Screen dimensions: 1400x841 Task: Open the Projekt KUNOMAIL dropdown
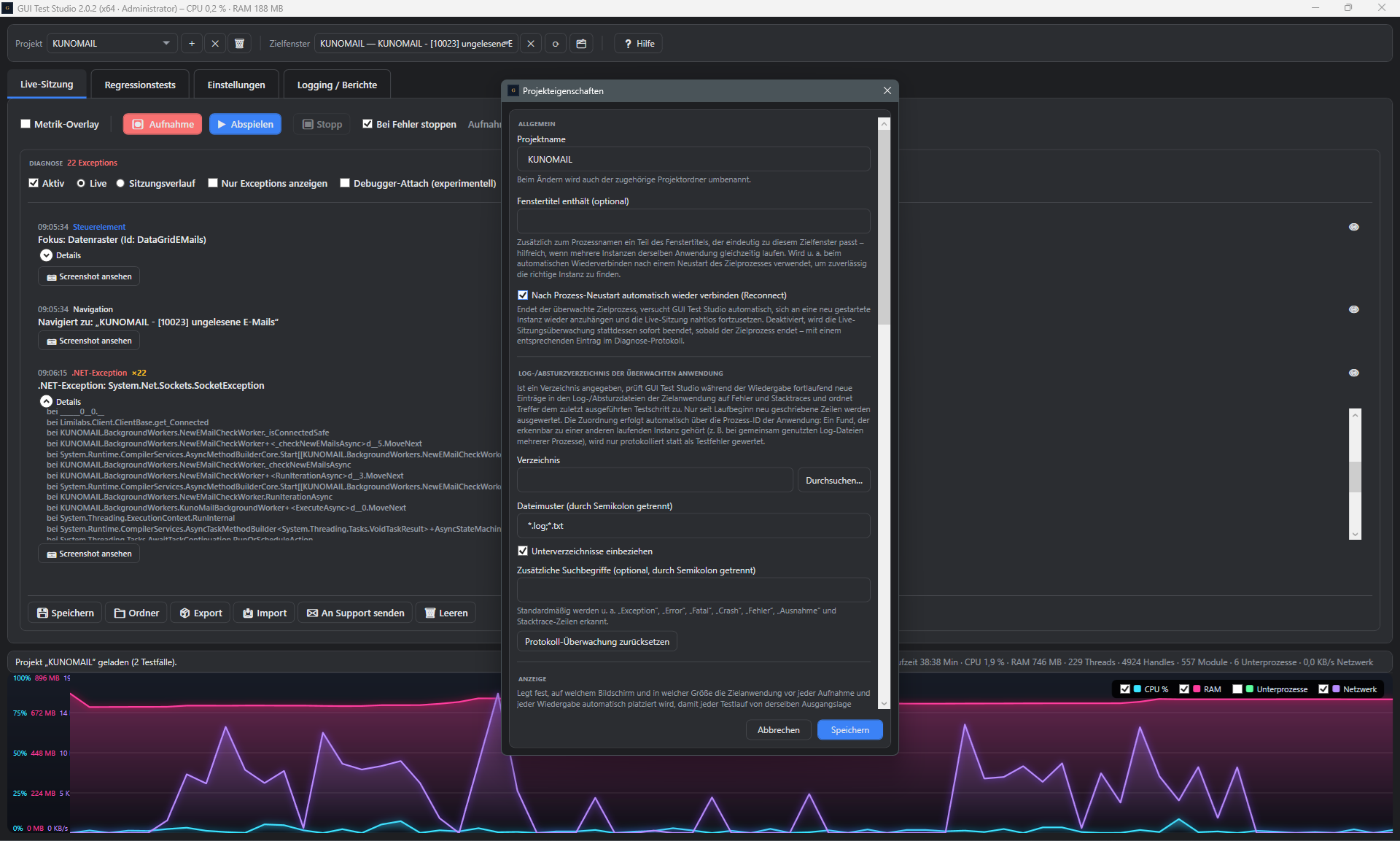pyautogui.click(x=112, y=44)
